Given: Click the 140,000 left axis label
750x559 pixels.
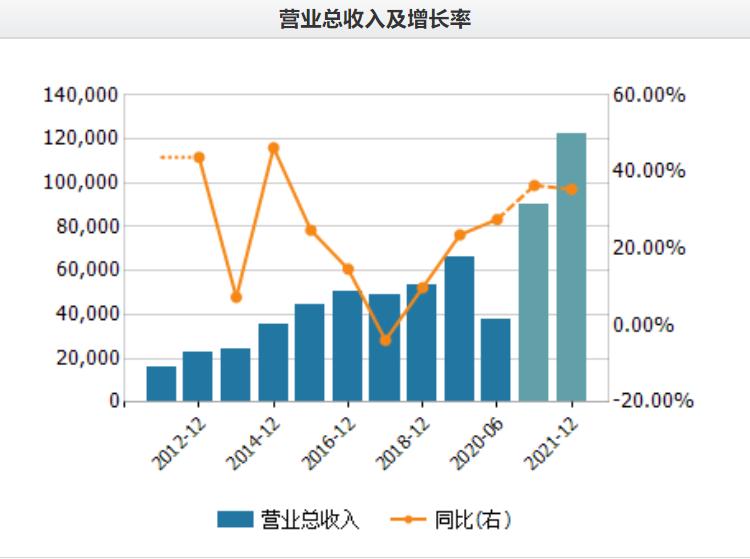Looking at the screenshot, I should click(x=80, y=95).
